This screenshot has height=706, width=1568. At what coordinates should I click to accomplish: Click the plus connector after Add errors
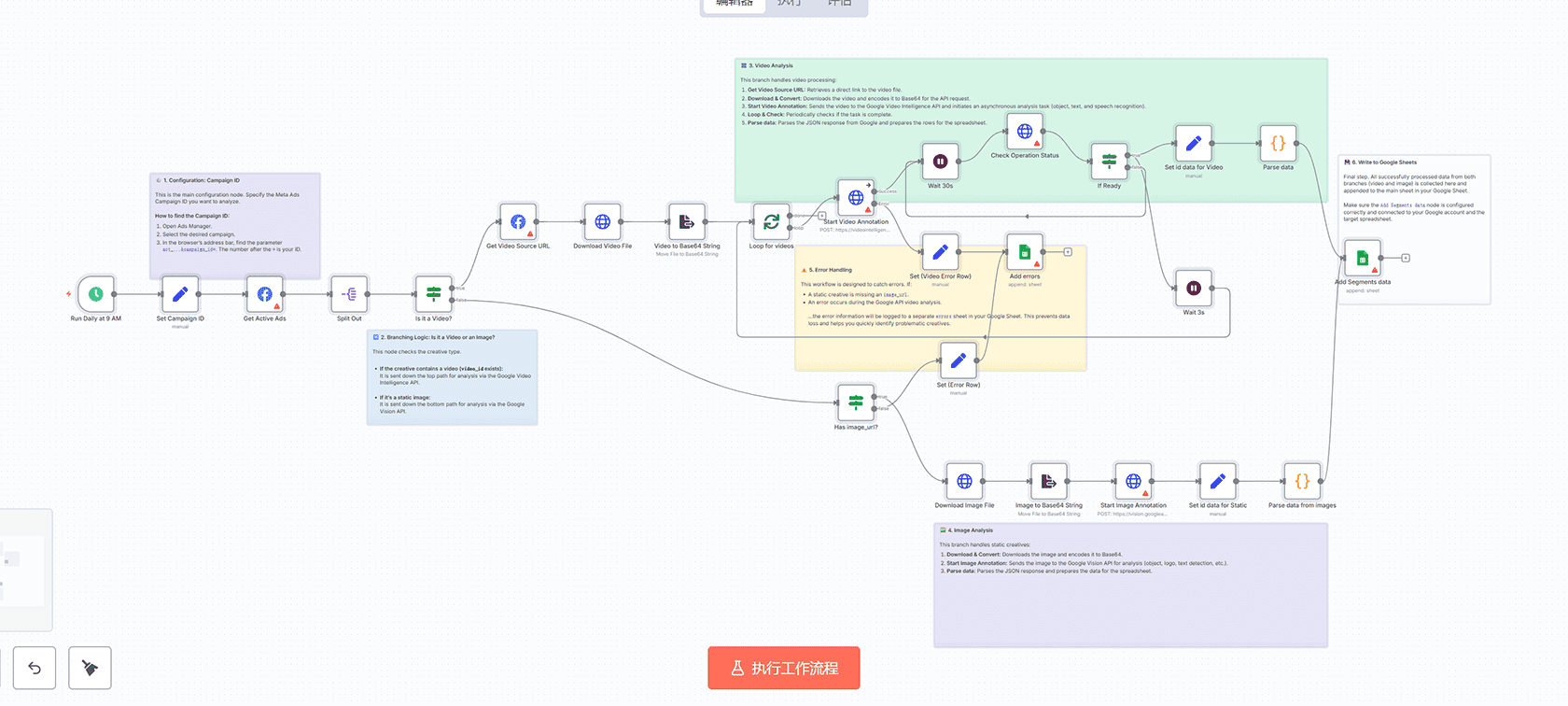(x=1068, y=252)
